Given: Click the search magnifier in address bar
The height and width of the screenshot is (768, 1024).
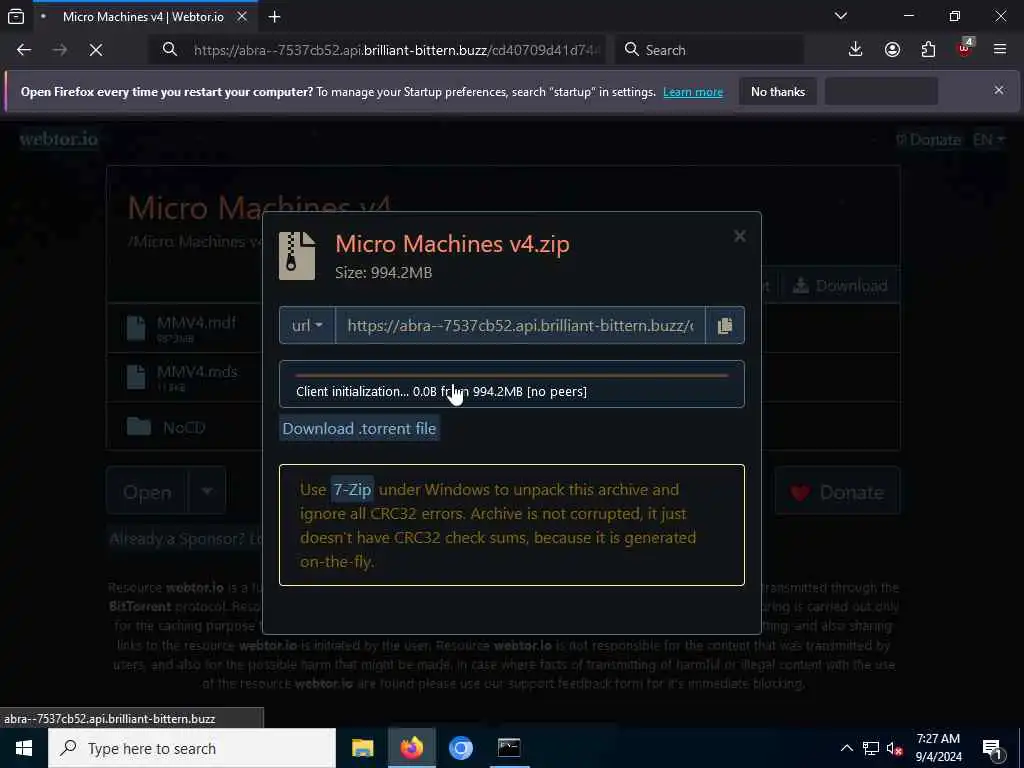Looking at the screenshot, I should point(170,50).
